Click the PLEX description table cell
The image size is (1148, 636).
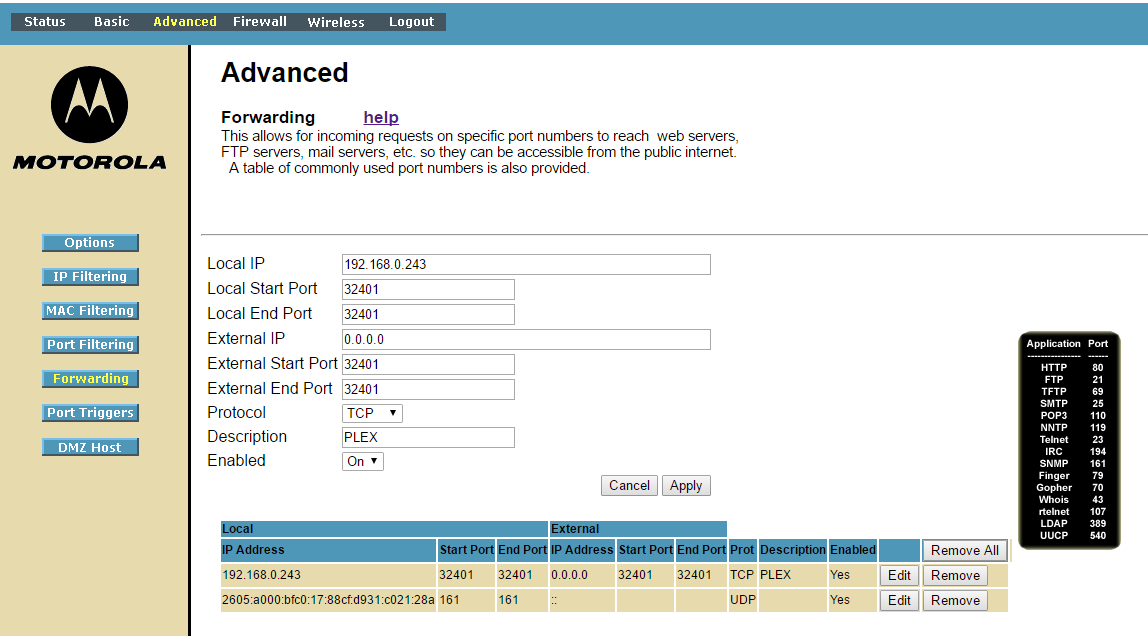click(x=793, y=575)
